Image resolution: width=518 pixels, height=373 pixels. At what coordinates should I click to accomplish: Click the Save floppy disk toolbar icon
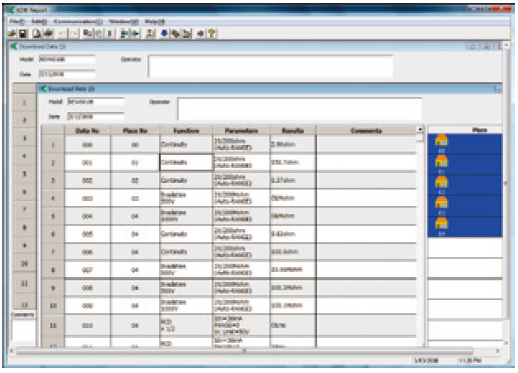[23, 33]
